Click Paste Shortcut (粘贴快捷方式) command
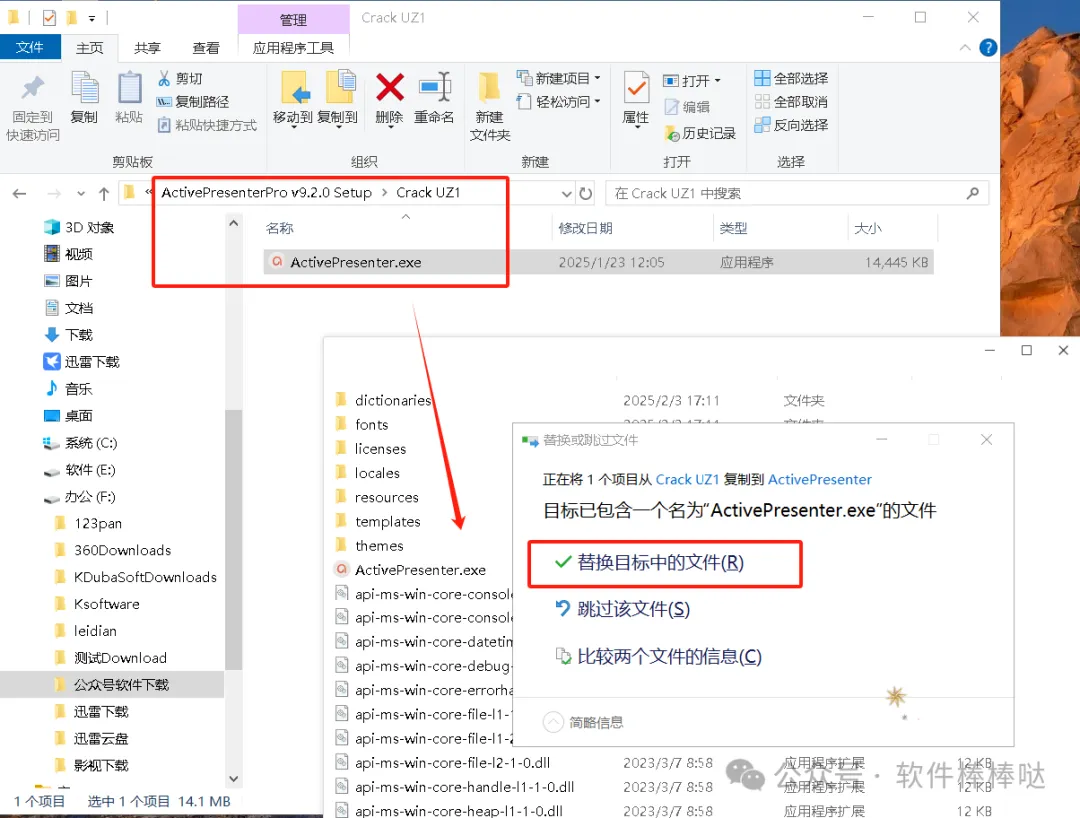This screenshot has width=1080, height=818. click(207, 125)
